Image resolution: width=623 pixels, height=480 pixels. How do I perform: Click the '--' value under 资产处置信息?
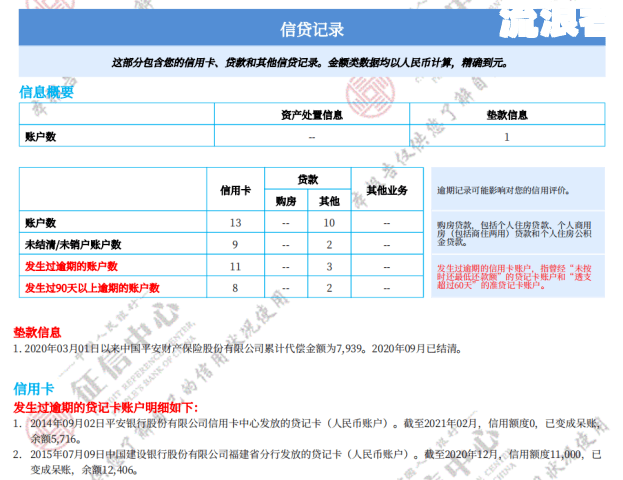coord(312,137)
